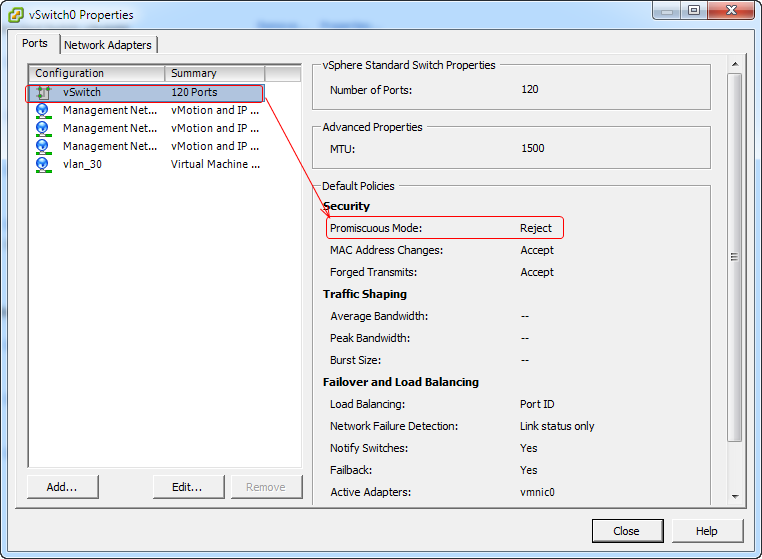The image size is (762, 559).
Task: Click the Load Balancing Port ID value
Action: click(537, 404)
